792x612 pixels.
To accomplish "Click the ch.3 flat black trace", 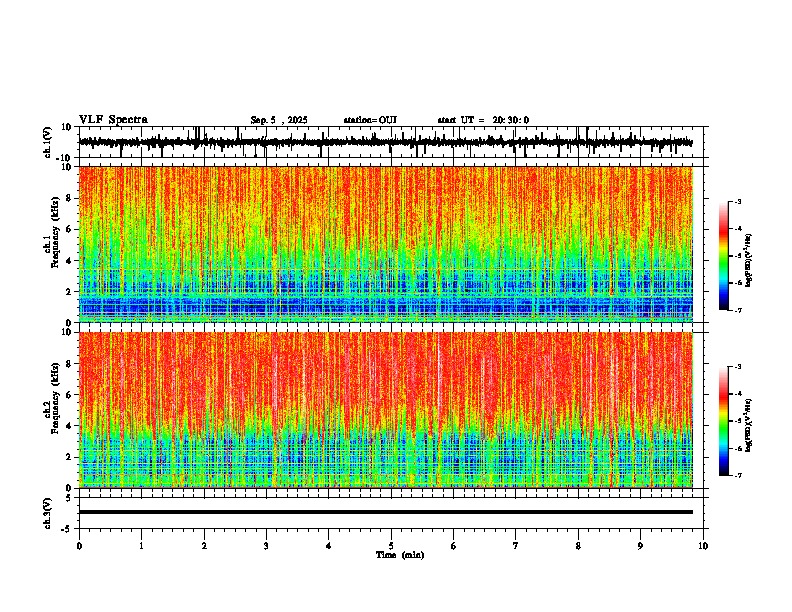I will 386,512.
